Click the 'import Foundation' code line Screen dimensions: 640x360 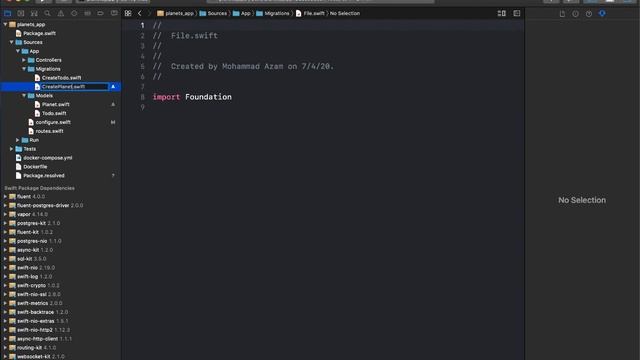tap(192, 97)
